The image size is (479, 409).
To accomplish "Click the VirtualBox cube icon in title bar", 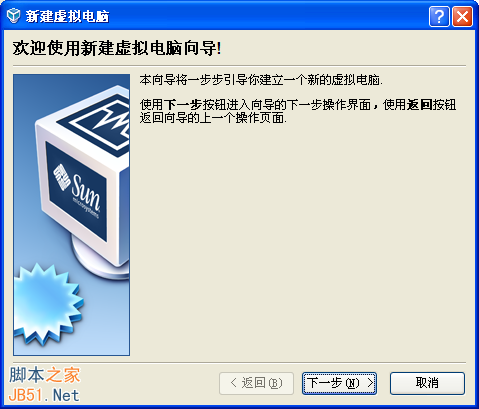I will [13, 16].
